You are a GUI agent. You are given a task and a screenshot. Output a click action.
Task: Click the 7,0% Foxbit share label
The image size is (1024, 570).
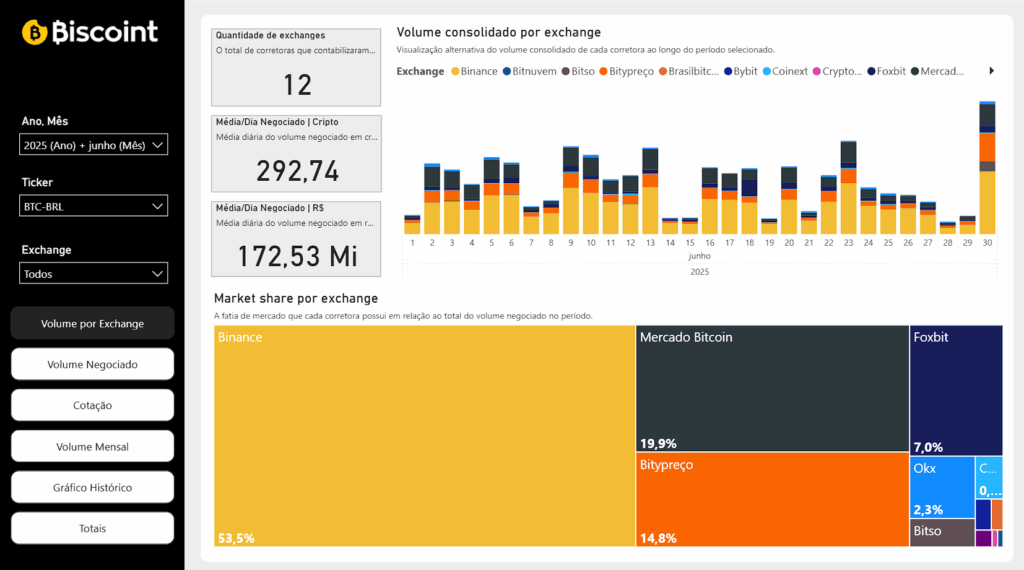coord(928,447)
